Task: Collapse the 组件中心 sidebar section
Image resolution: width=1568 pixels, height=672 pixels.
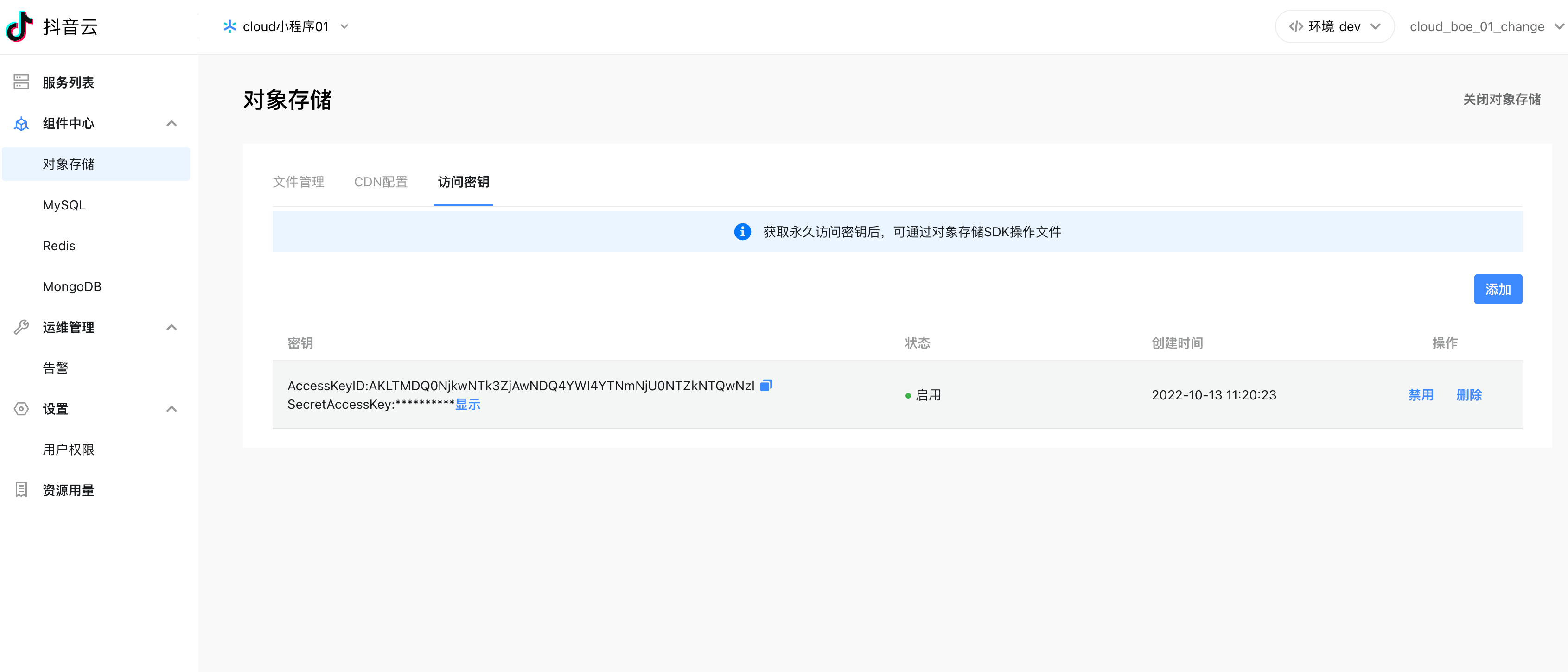Action: (x=172, y=124)
